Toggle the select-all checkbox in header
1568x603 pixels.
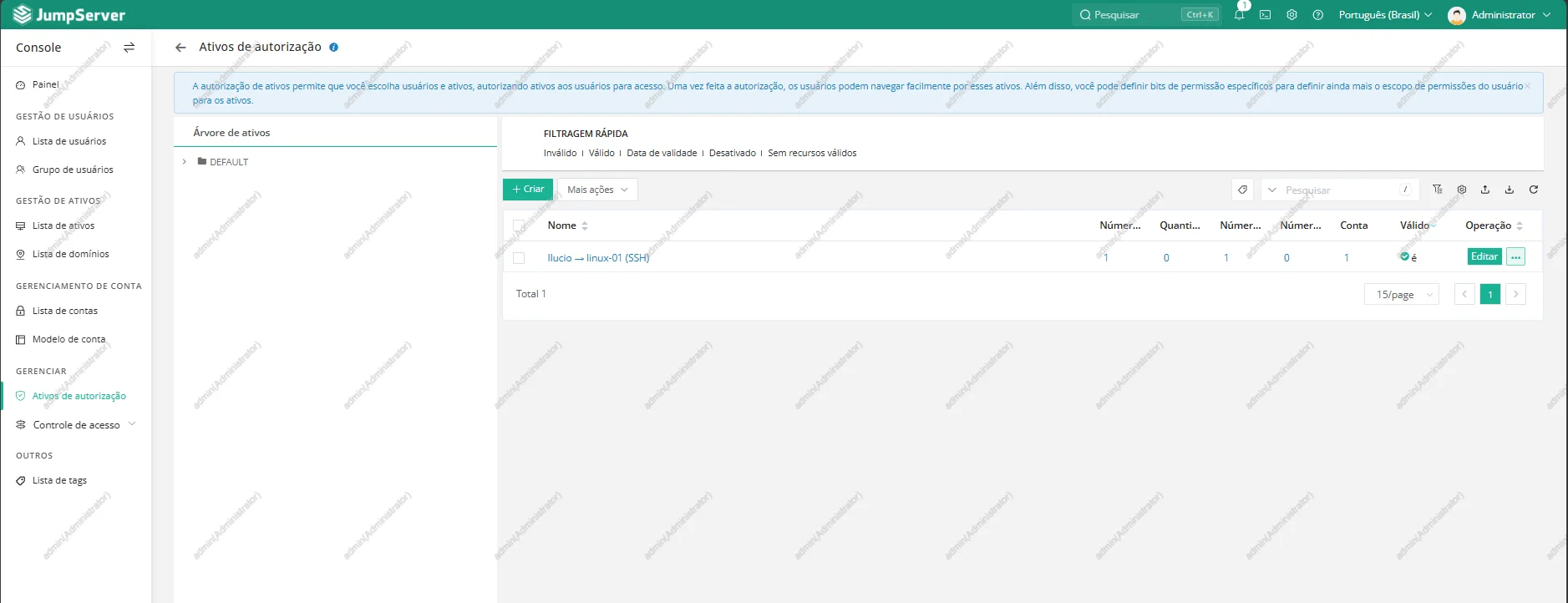click(519, 225)
